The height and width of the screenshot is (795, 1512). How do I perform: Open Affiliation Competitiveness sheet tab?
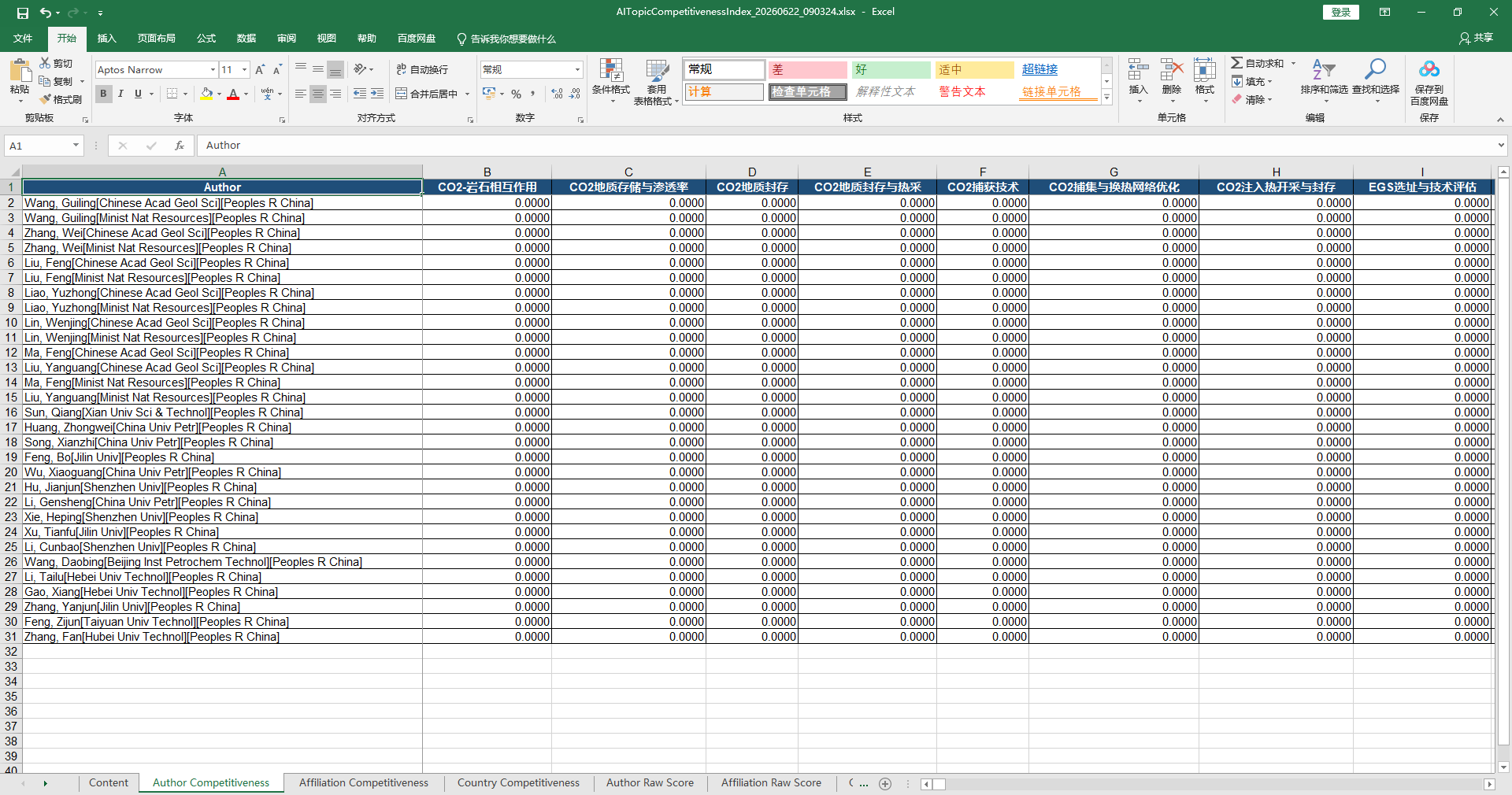pyautogui.click(x=363, y=783)
